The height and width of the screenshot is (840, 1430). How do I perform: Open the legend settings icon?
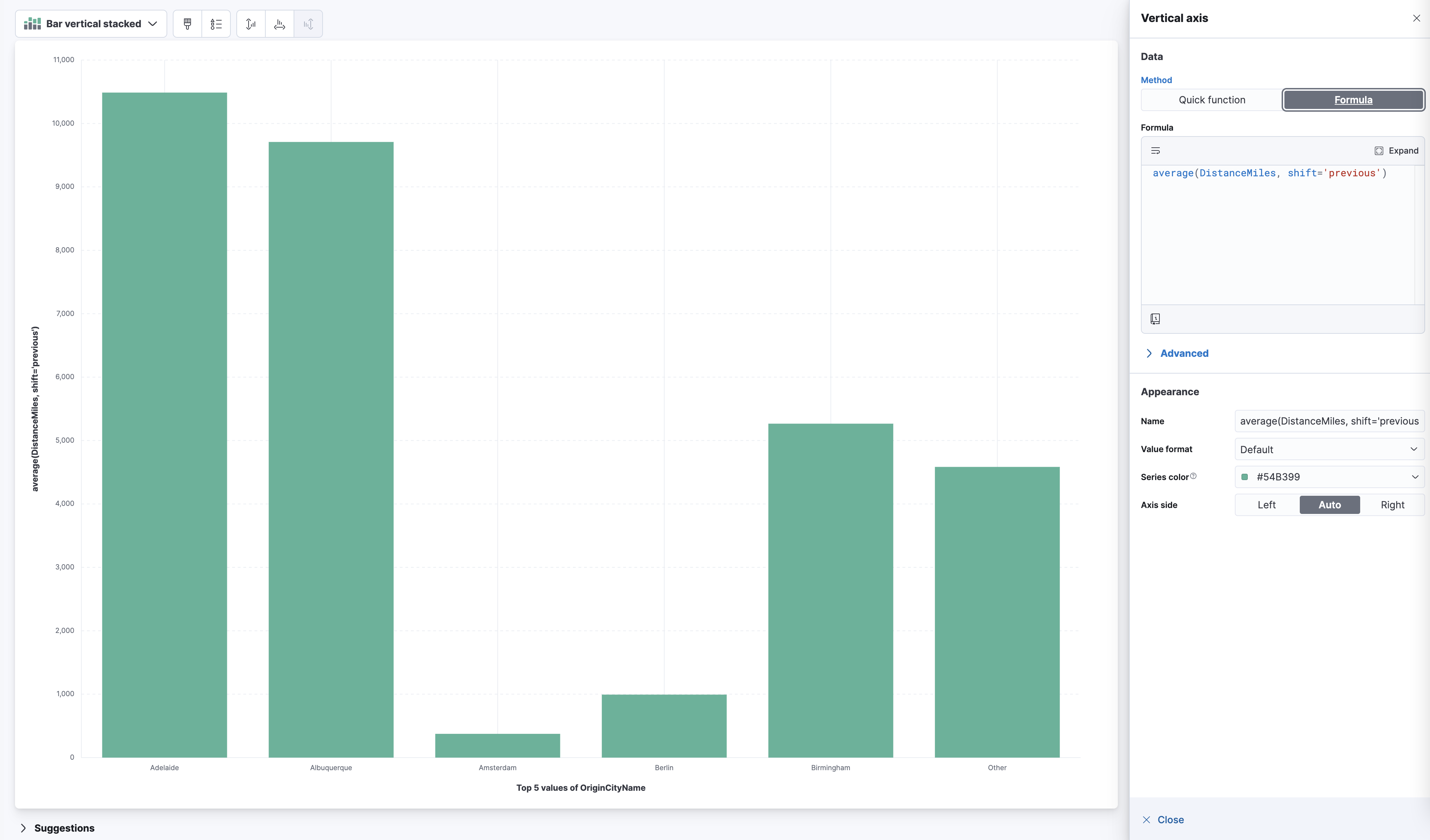tap(216, 23)
